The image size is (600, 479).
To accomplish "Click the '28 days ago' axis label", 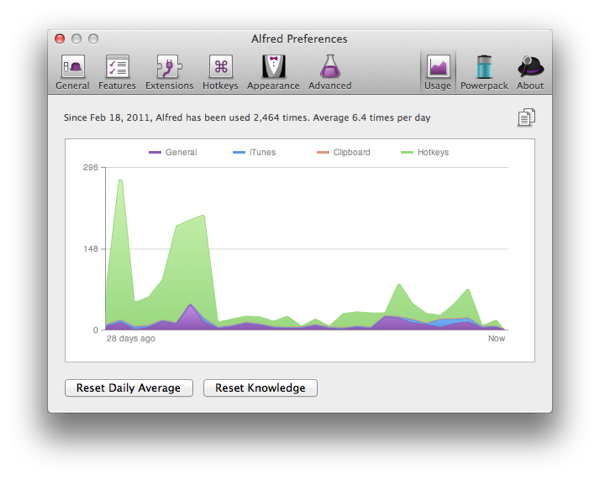I will point(131,338).
